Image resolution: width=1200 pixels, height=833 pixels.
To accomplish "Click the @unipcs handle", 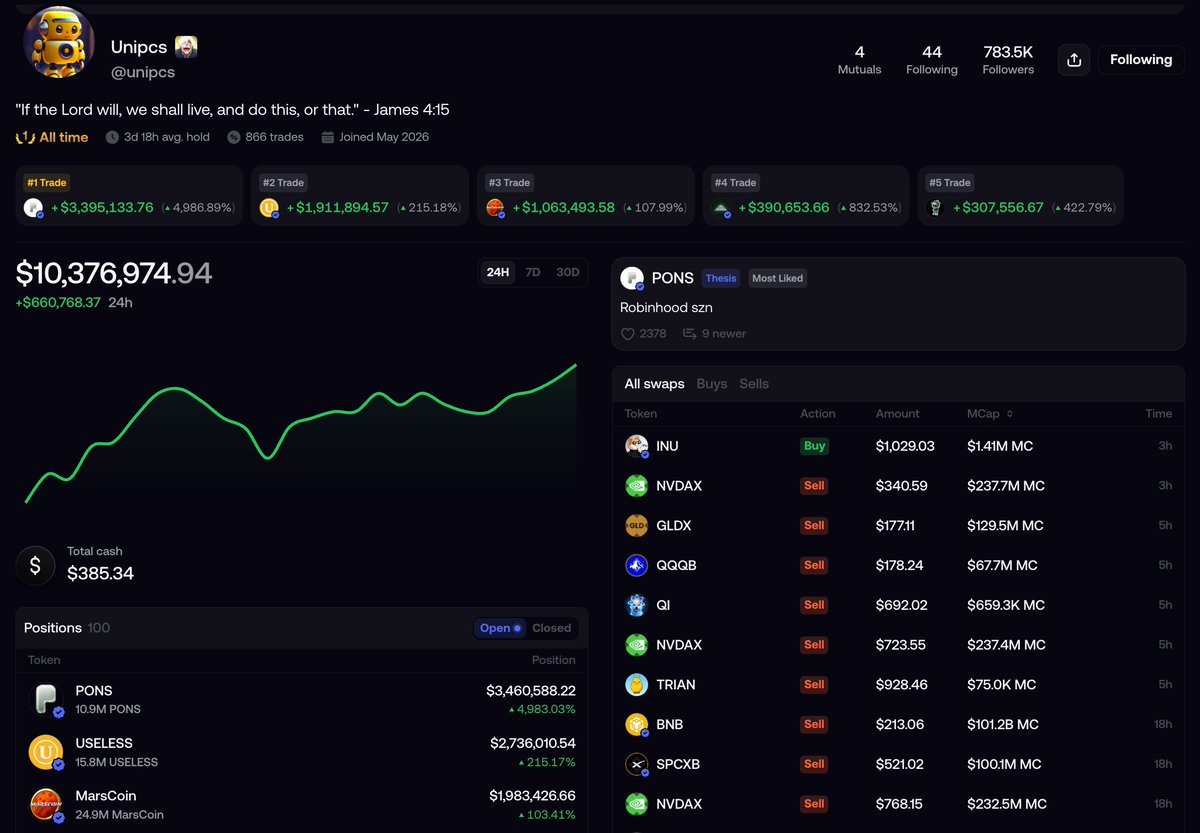I will 143,72.
